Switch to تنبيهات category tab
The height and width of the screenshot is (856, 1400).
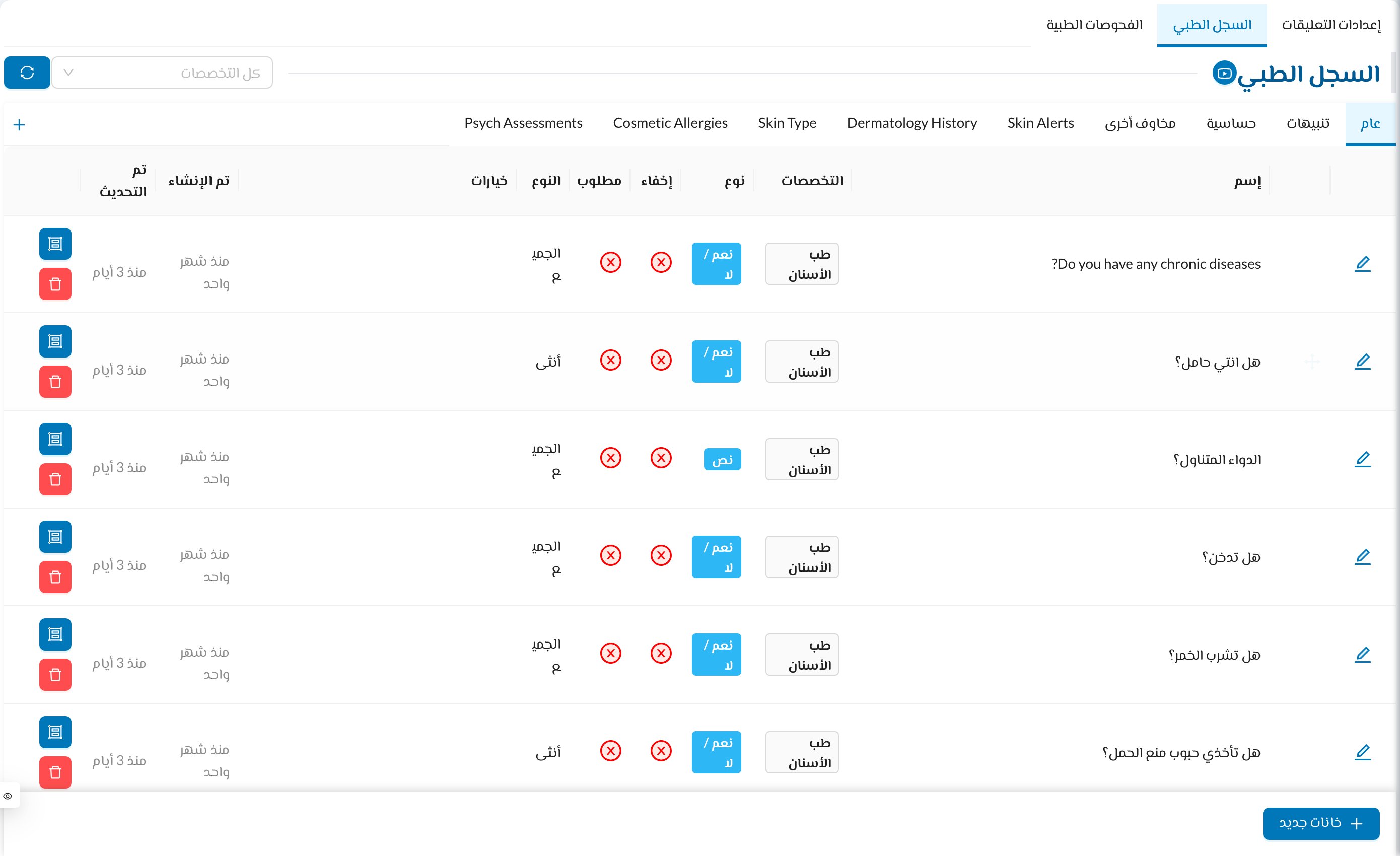[x=1308, y=123]
